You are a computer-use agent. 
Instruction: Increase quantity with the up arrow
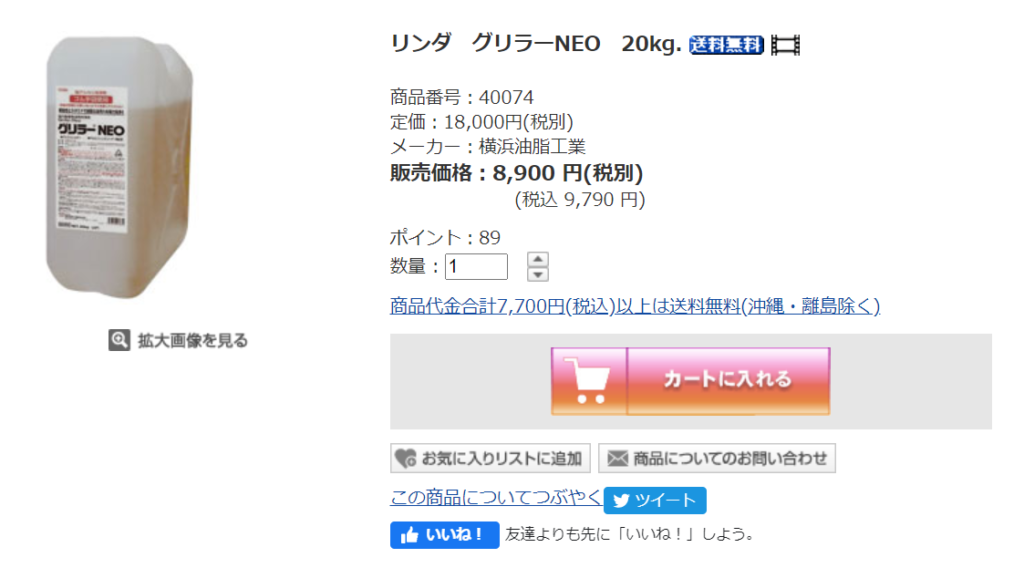tap(537, 259)
